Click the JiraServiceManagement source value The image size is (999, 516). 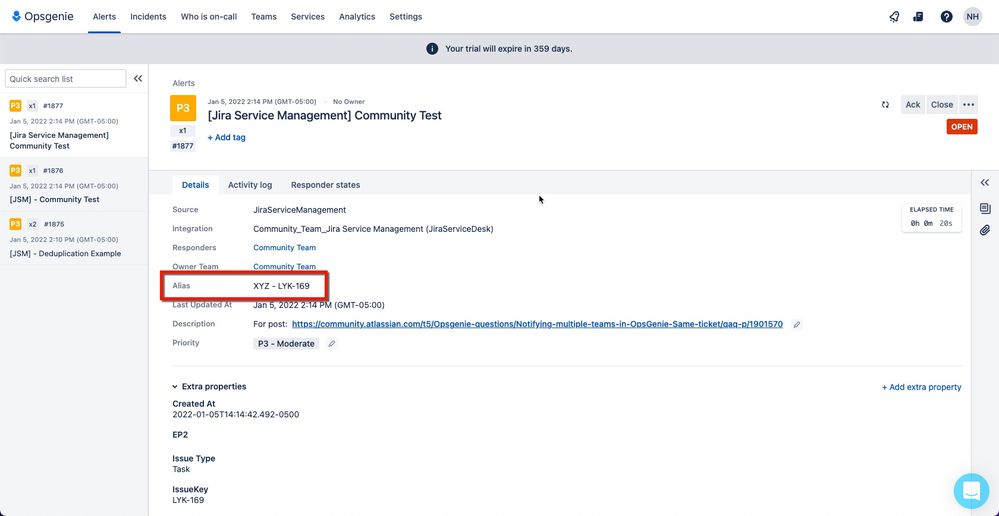(299, 210)
